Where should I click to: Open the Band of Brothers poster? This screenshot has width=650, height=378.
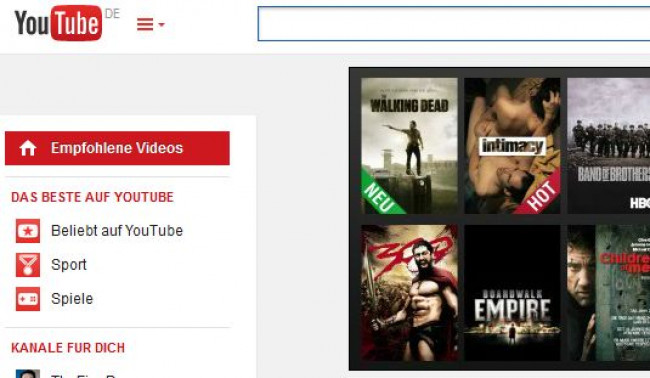coord(608,146)
